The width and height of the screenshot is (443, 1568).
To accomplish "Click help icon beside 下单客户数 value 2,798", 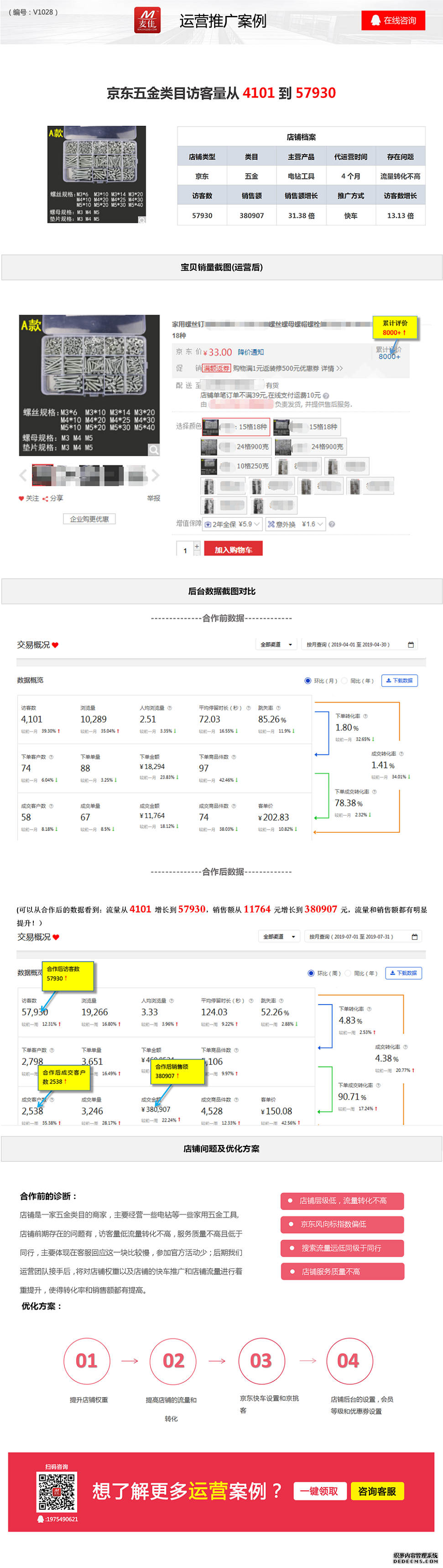I will click(x=52, y=1050).
